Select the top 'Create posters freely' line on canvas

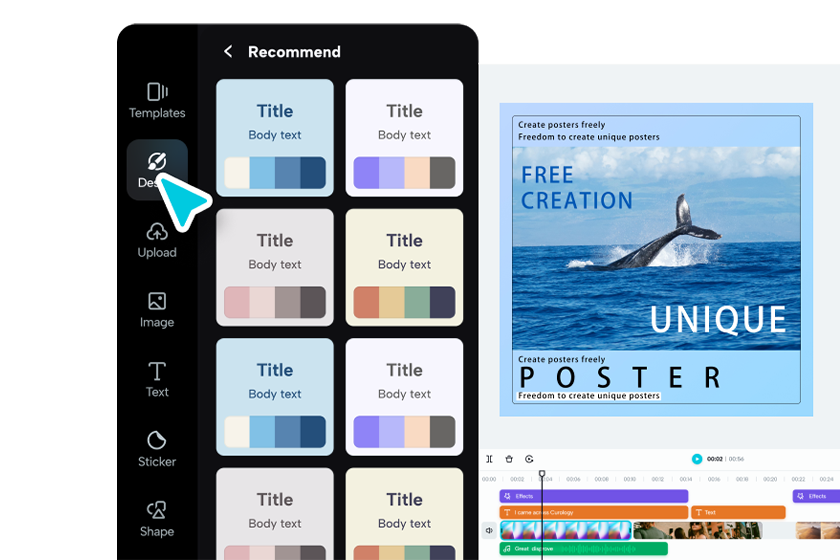click(x=561, y=124)
